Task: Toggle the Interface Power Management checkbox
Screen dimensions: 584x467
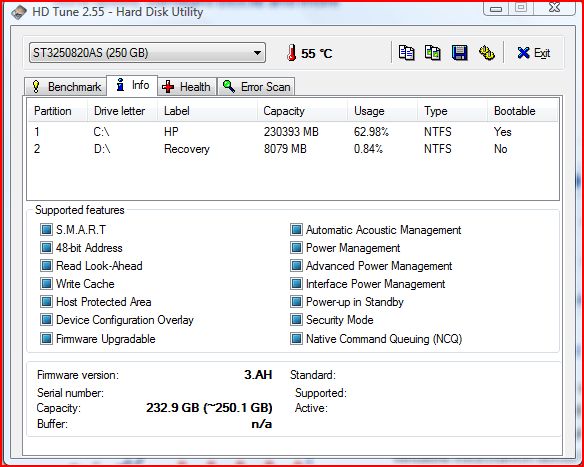Action: [x=296, y=284]
